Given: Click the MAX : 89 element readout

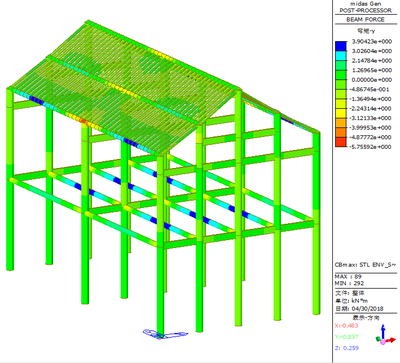Looking at the screenshot, I should point(348,277).
